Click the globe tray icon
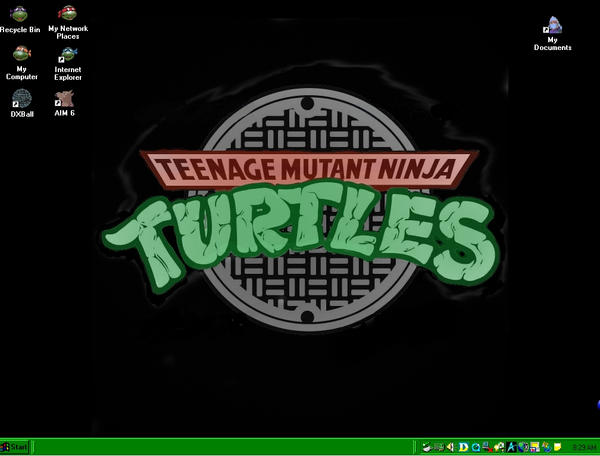 tap(523, 447)
